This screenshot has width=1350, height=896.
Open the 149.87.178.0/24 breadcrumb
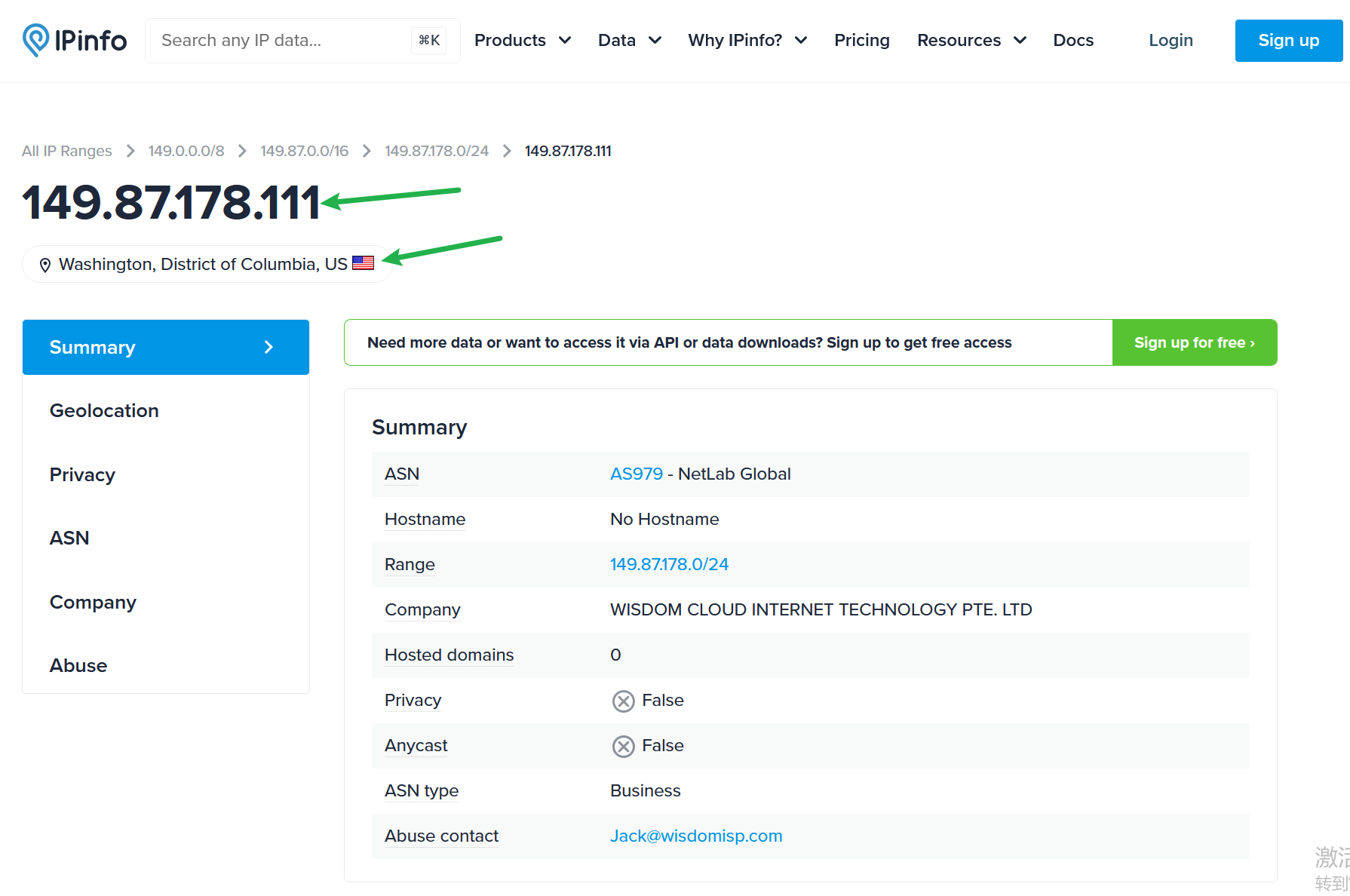click(x=436, y=151)
